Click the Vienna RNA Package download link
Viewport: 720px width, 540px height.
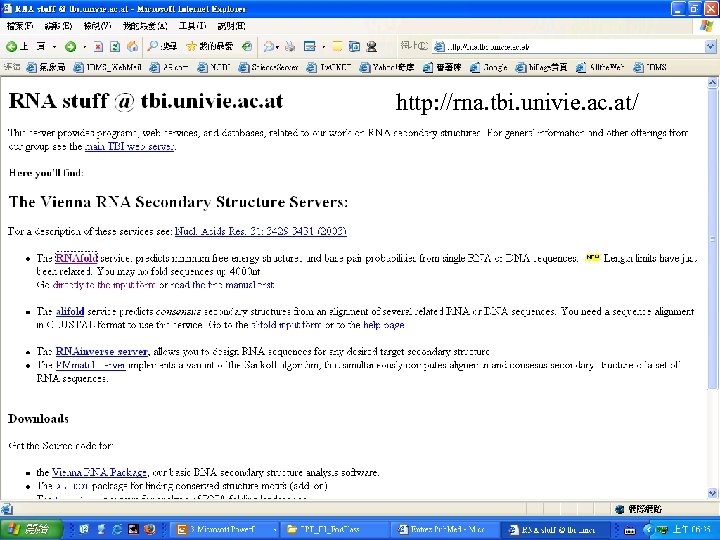99,472
